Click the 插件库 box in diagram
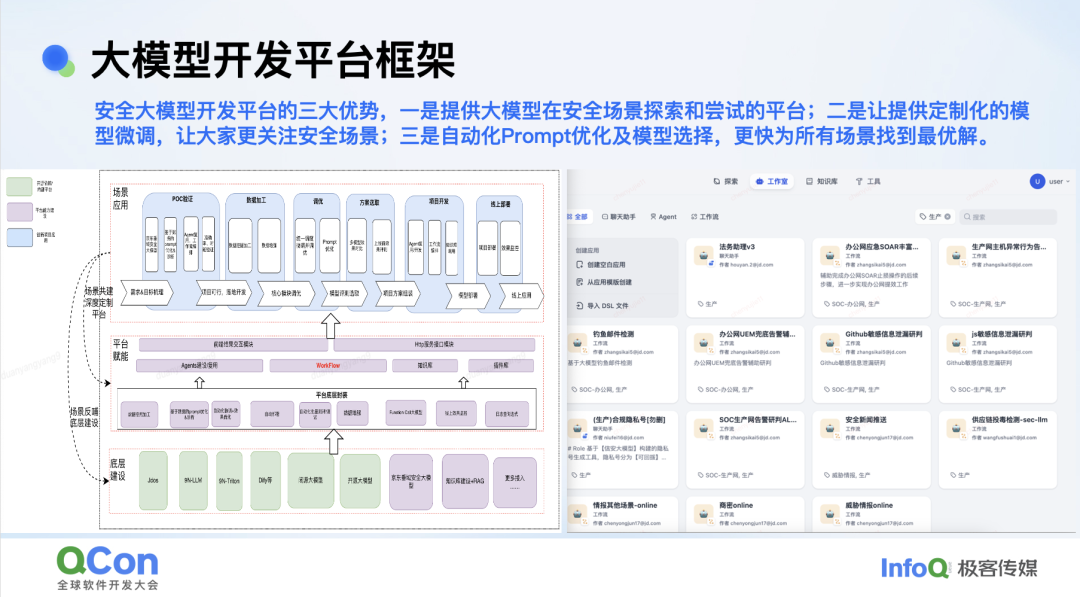This screenshot has width=1080, height=597. pyautogui.click(x=501, y=366)
